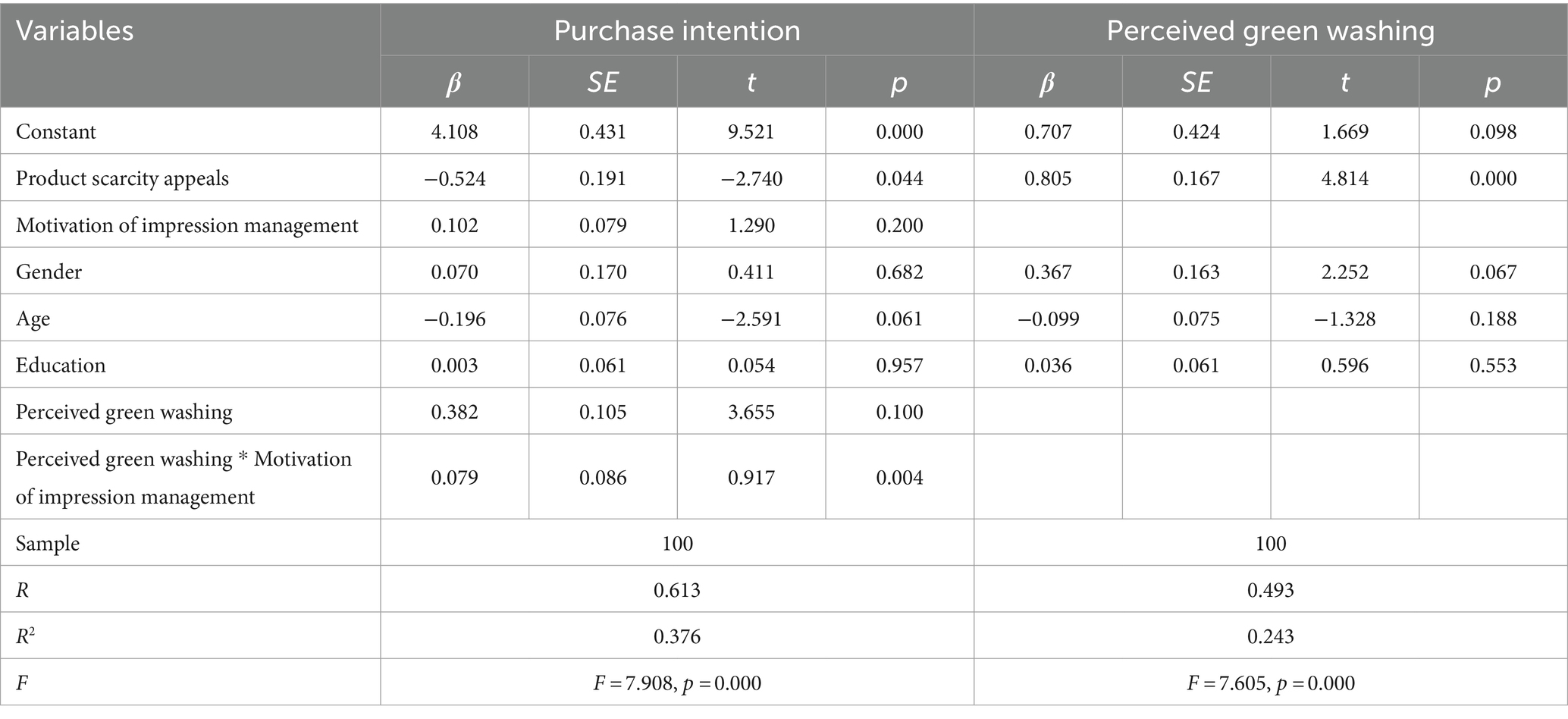
Task: Select the Perceived green washing column header
Action: [1271, 30]
